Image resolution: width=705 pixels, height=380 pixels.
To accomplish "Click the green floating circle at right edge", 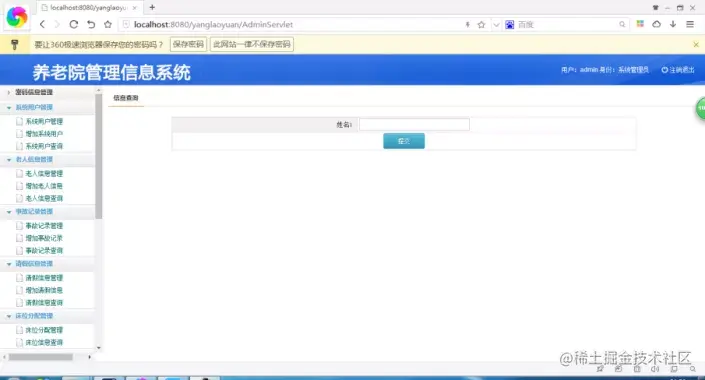I will pyautogui.click(x=700, y=108).
